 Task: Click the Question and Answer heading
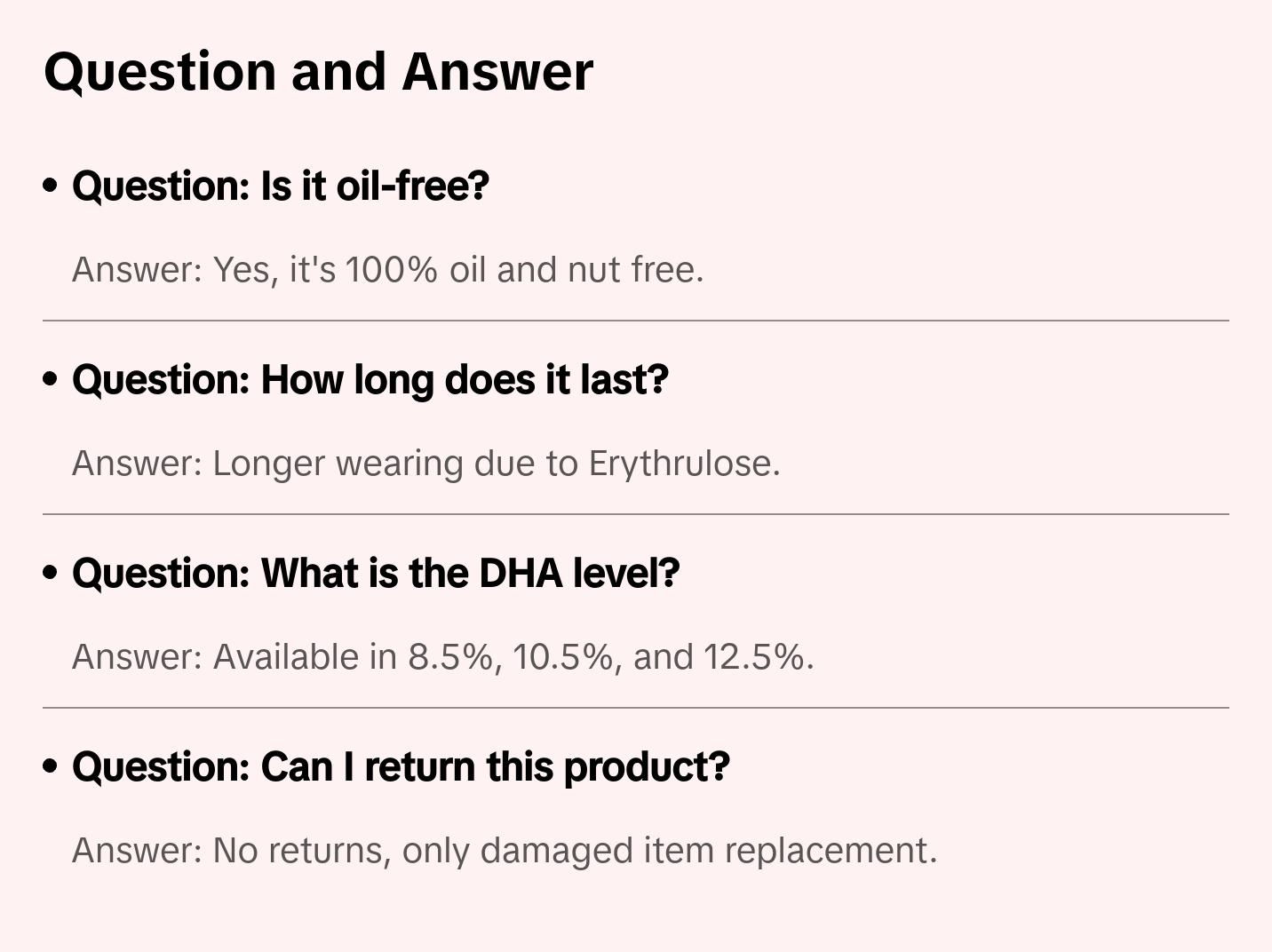pyautogui.click(x=318, y=71)
